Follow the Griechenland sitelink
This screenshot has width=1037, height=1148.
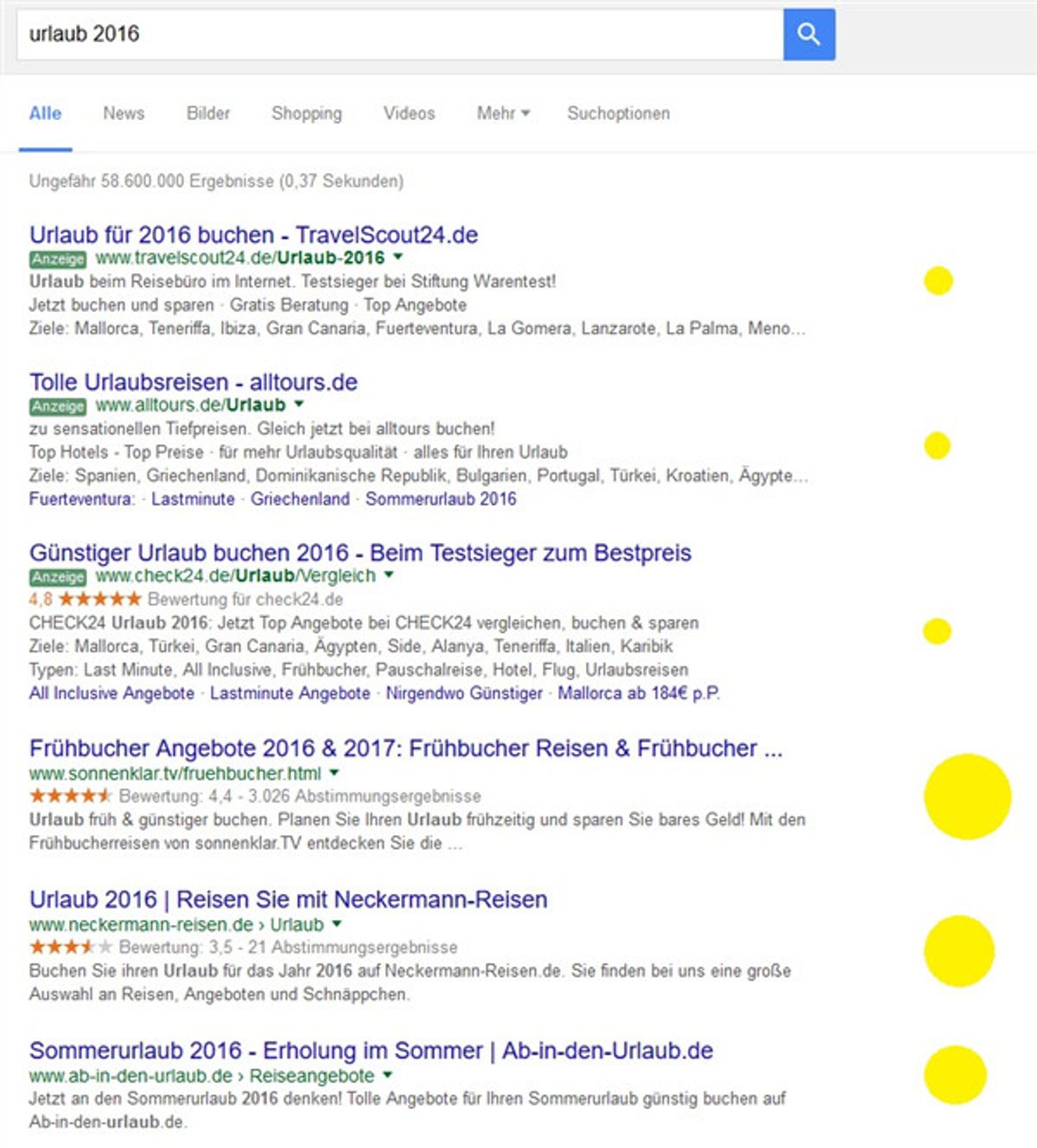[x=301, y=499]
